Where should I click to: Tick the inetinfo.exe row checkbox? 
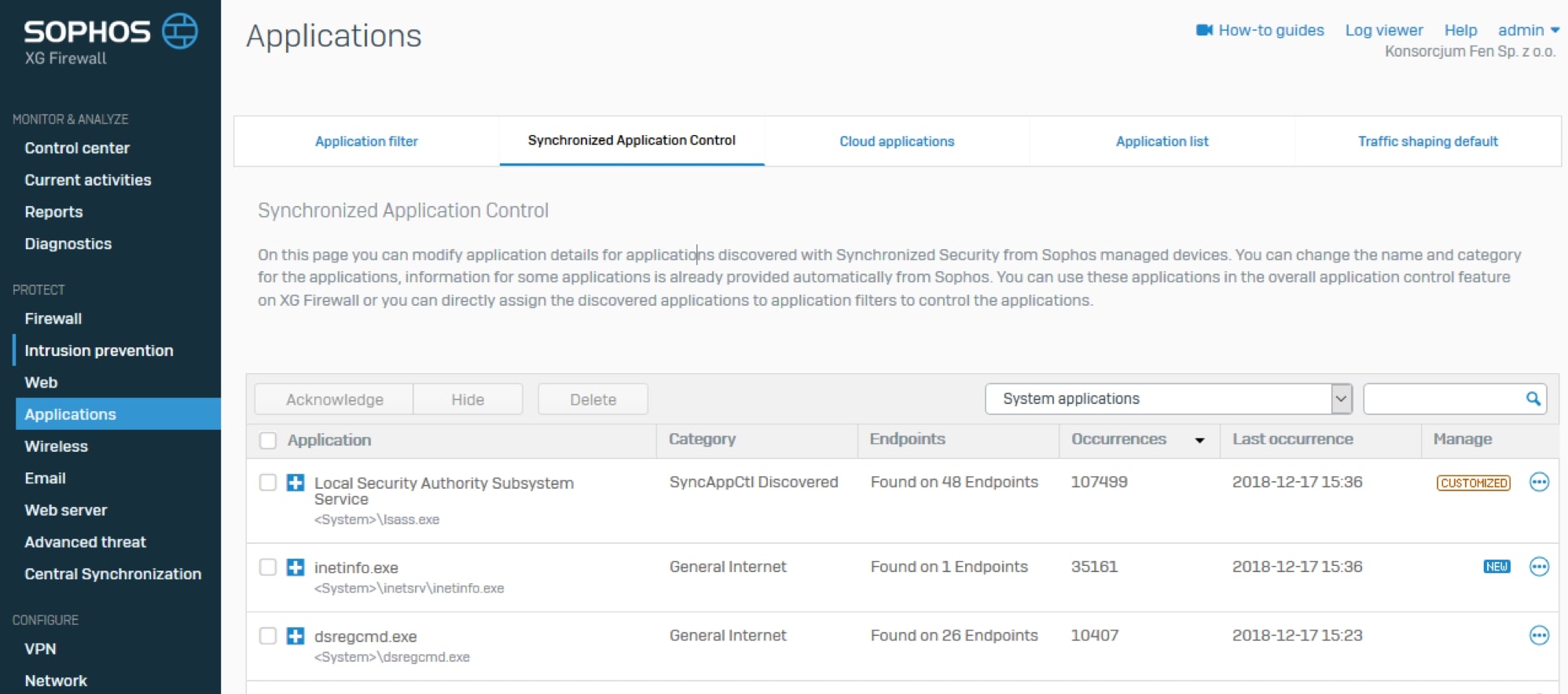(268, 567)
